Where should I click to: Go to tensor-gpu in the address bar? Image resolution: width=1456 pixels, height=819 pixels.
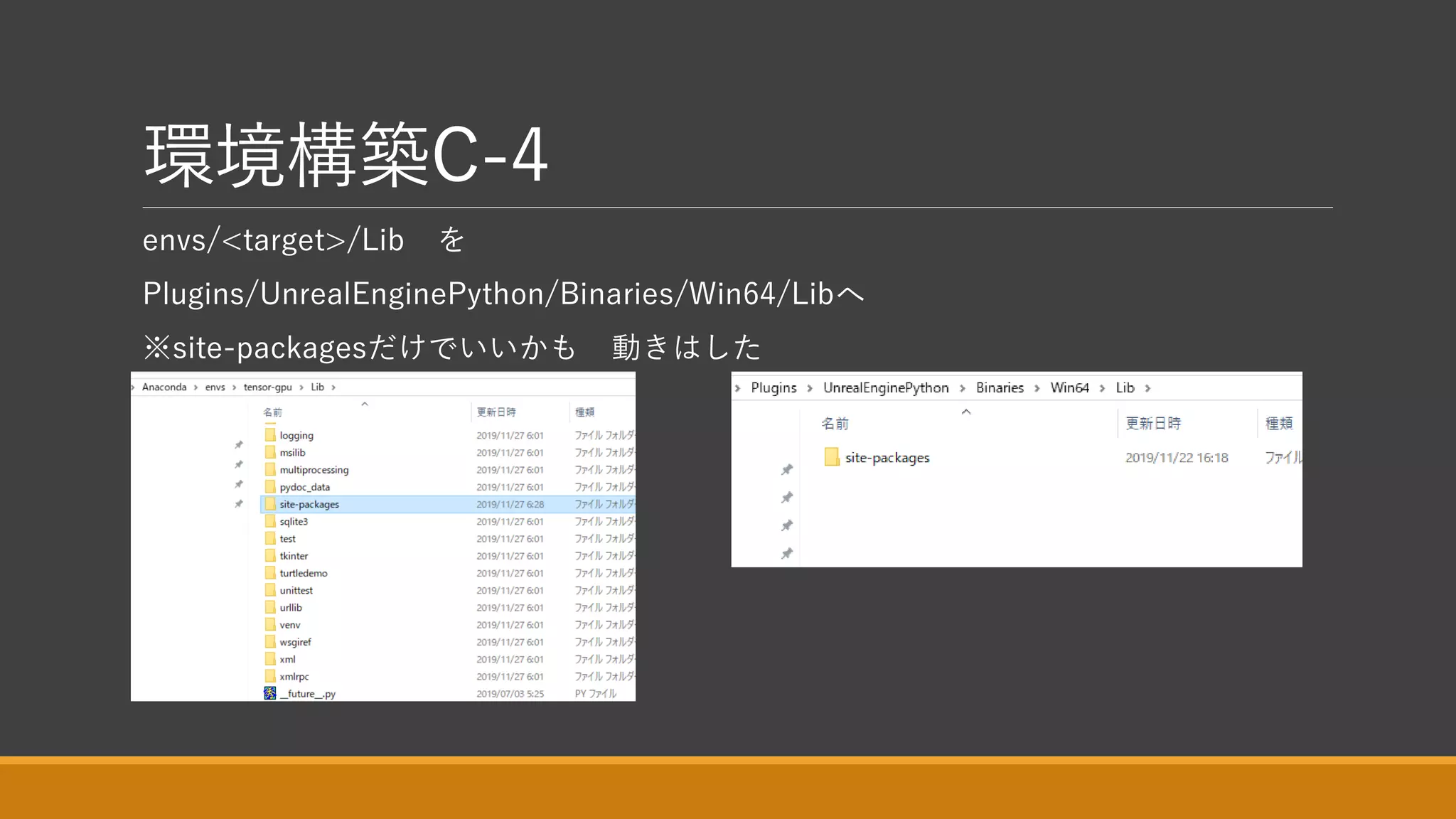pyautogui.click(x=268, y=387)
